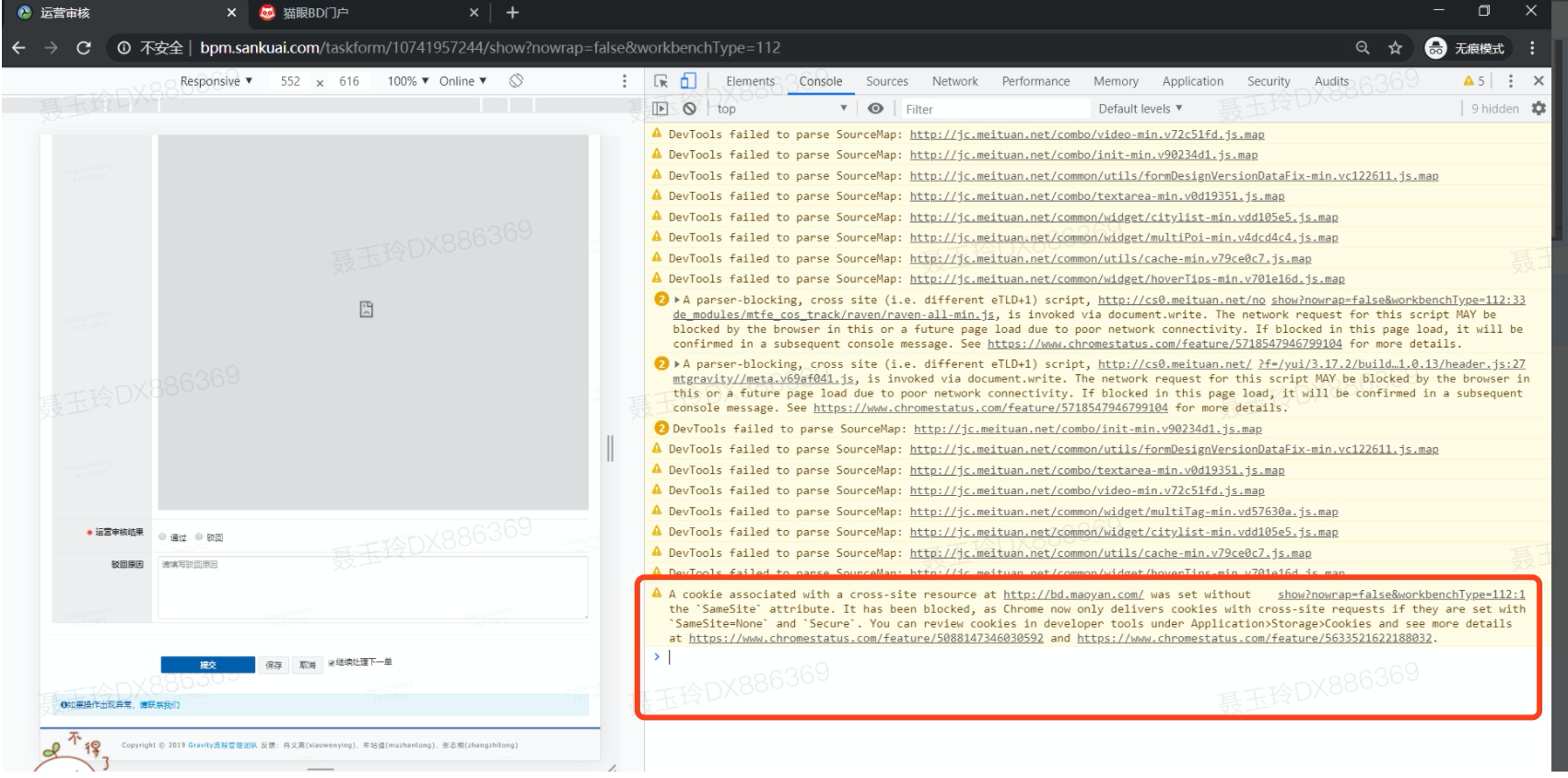Bookmark the page with star icon
The height and width of the screenshot is (778, 1568).
(1395, 48)
